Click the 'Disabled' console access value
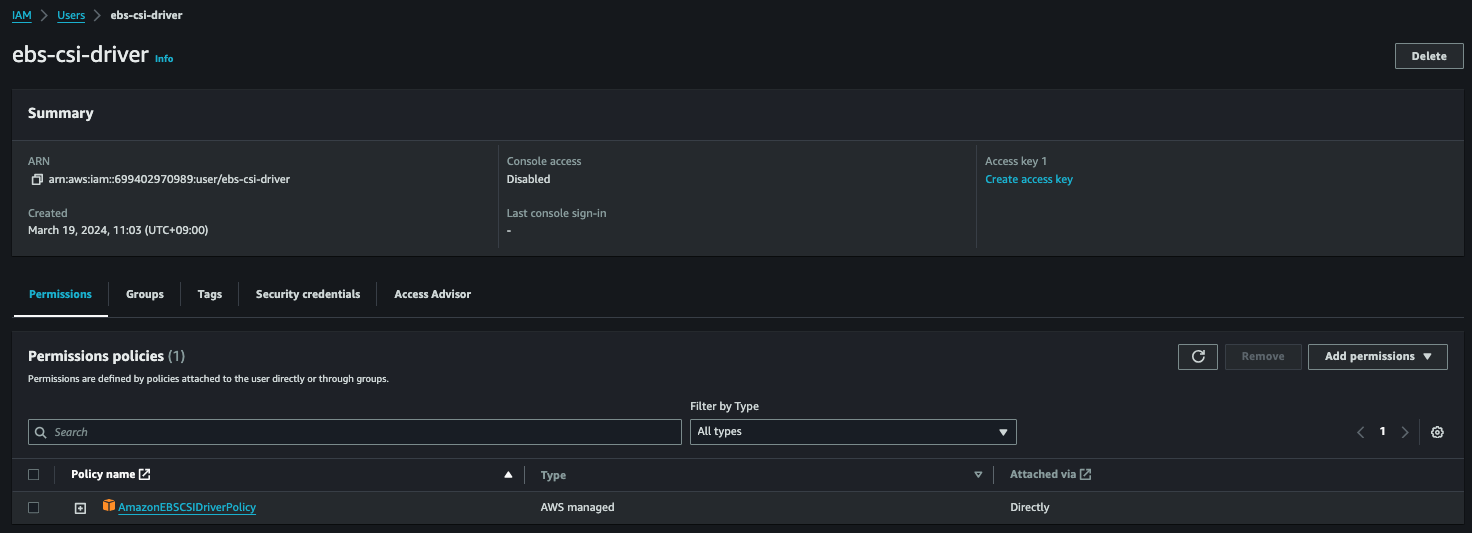Viewport: 1472px width, 533px height. 529,180
